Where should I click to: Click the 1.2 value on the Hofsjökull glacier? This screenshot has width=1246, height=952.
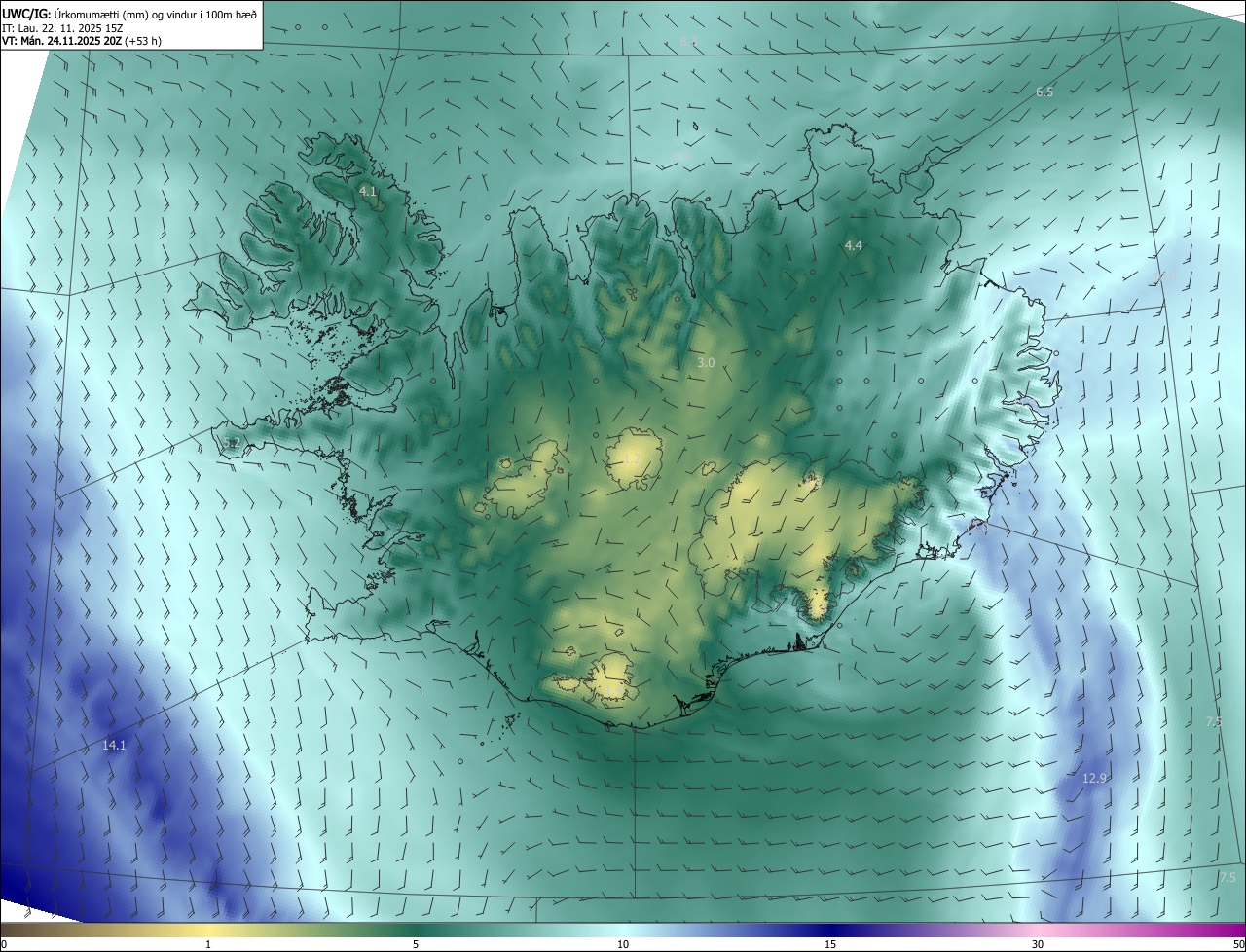point(631,458)
